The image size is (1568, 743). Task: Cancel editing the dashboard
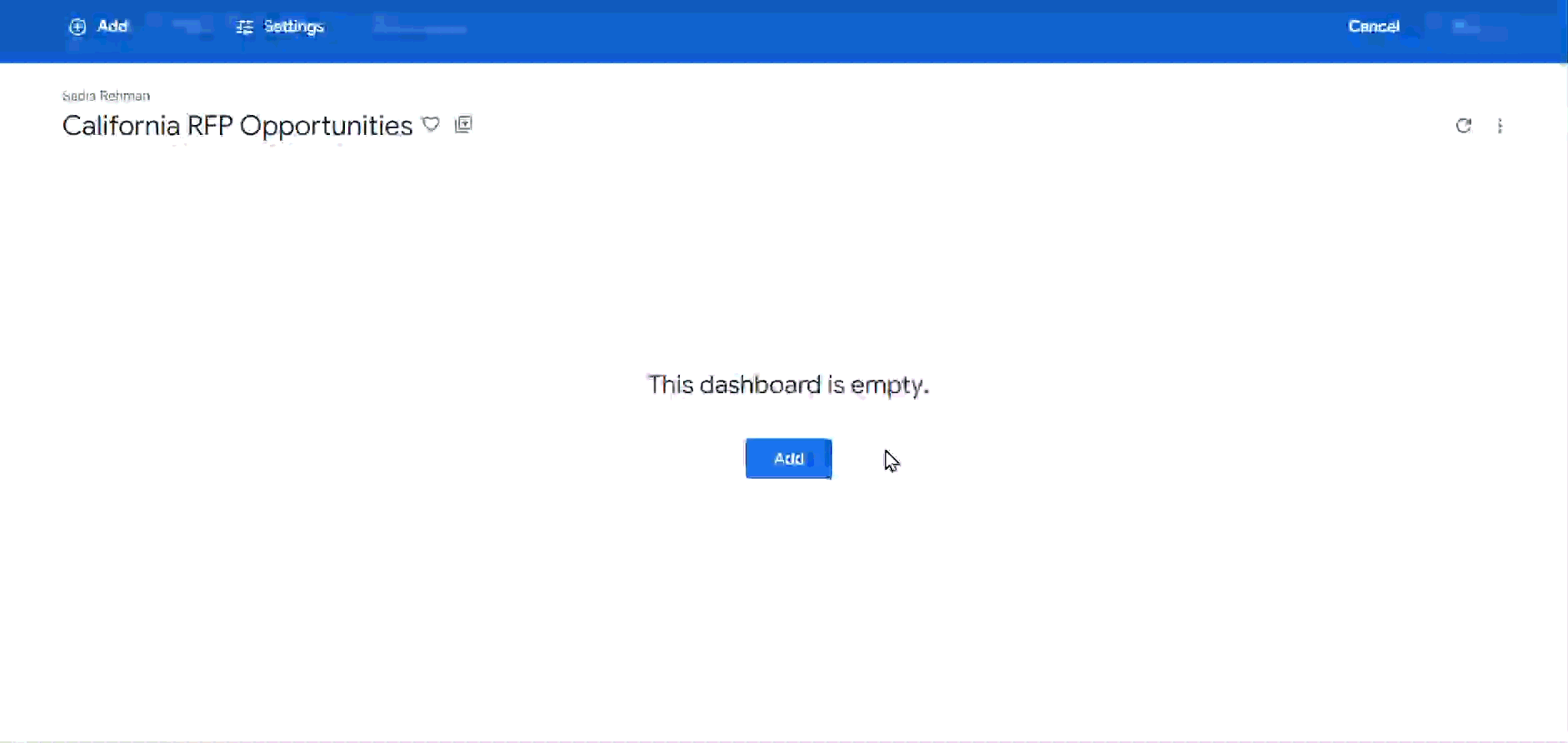click(1374, 27)
